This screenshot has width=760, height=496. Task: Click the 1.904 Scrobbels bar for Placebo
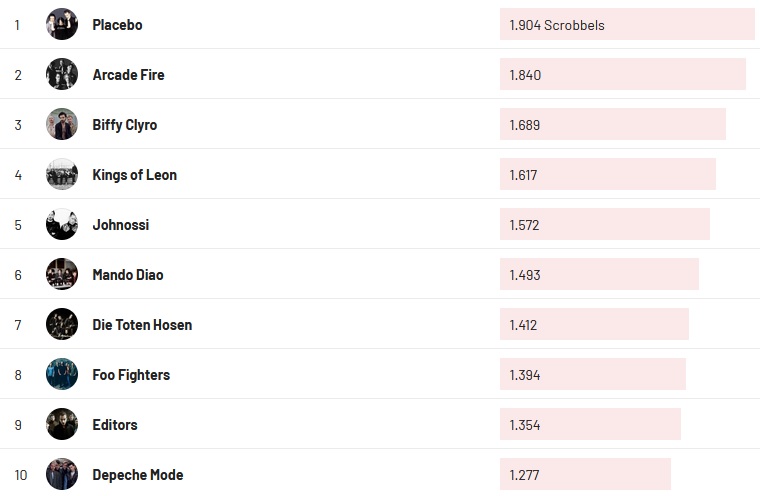tap(627, 25)
